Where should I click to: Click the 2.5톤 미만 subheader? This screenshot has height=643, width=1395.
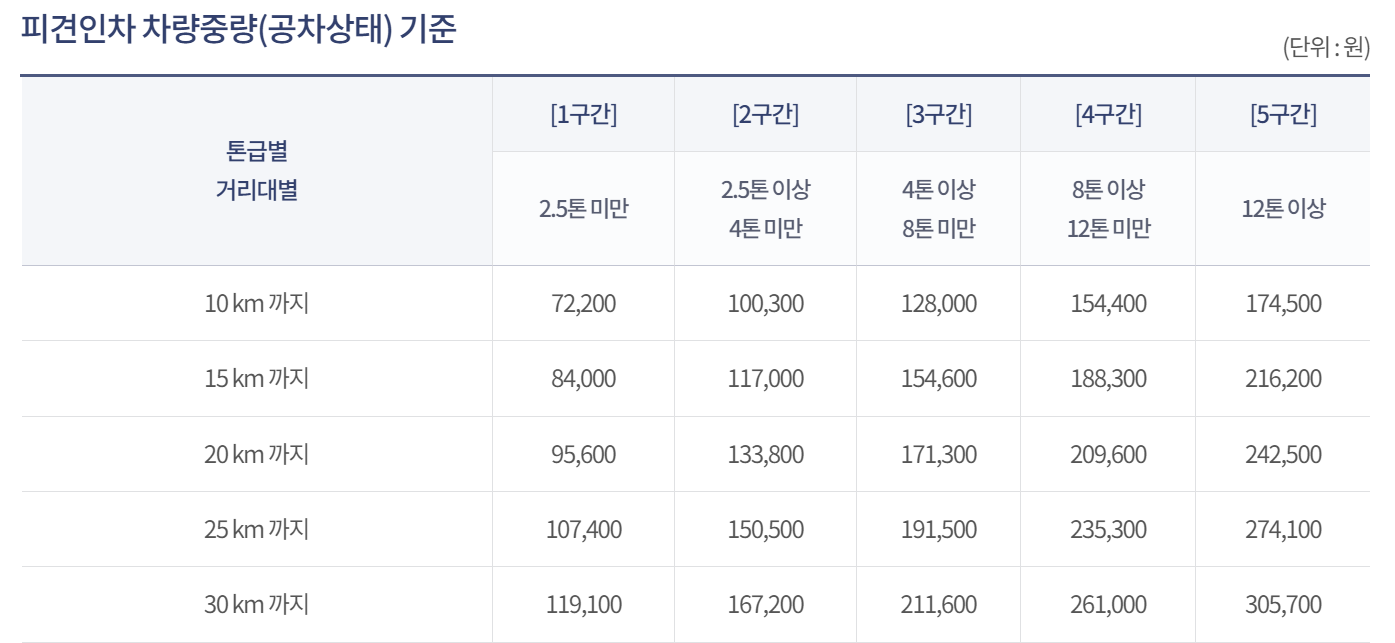pyautogui.click(x=583, y=210)
